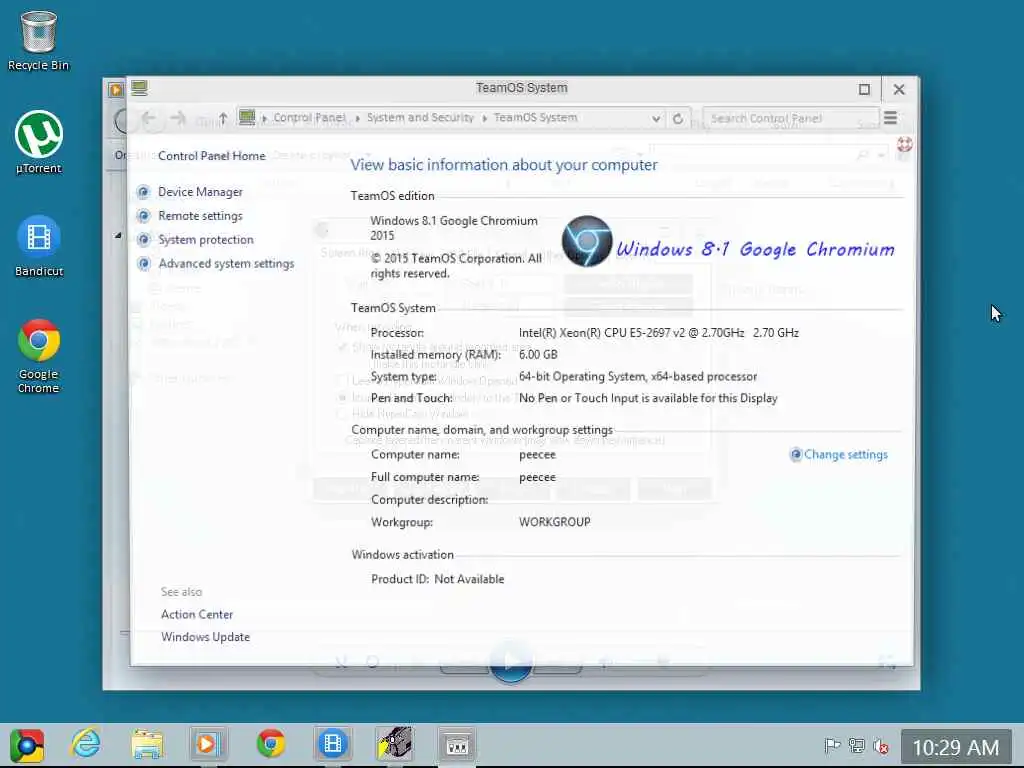Focus the Search Control Panel box

[x=790, y=118]
